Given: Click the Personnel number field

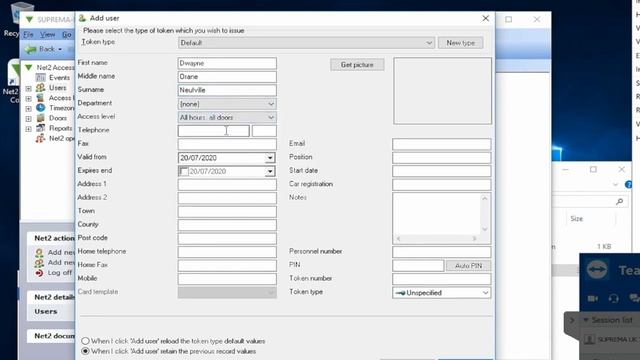Looking at the screenshot, I should pyautogui.click(x=442, y=252).
